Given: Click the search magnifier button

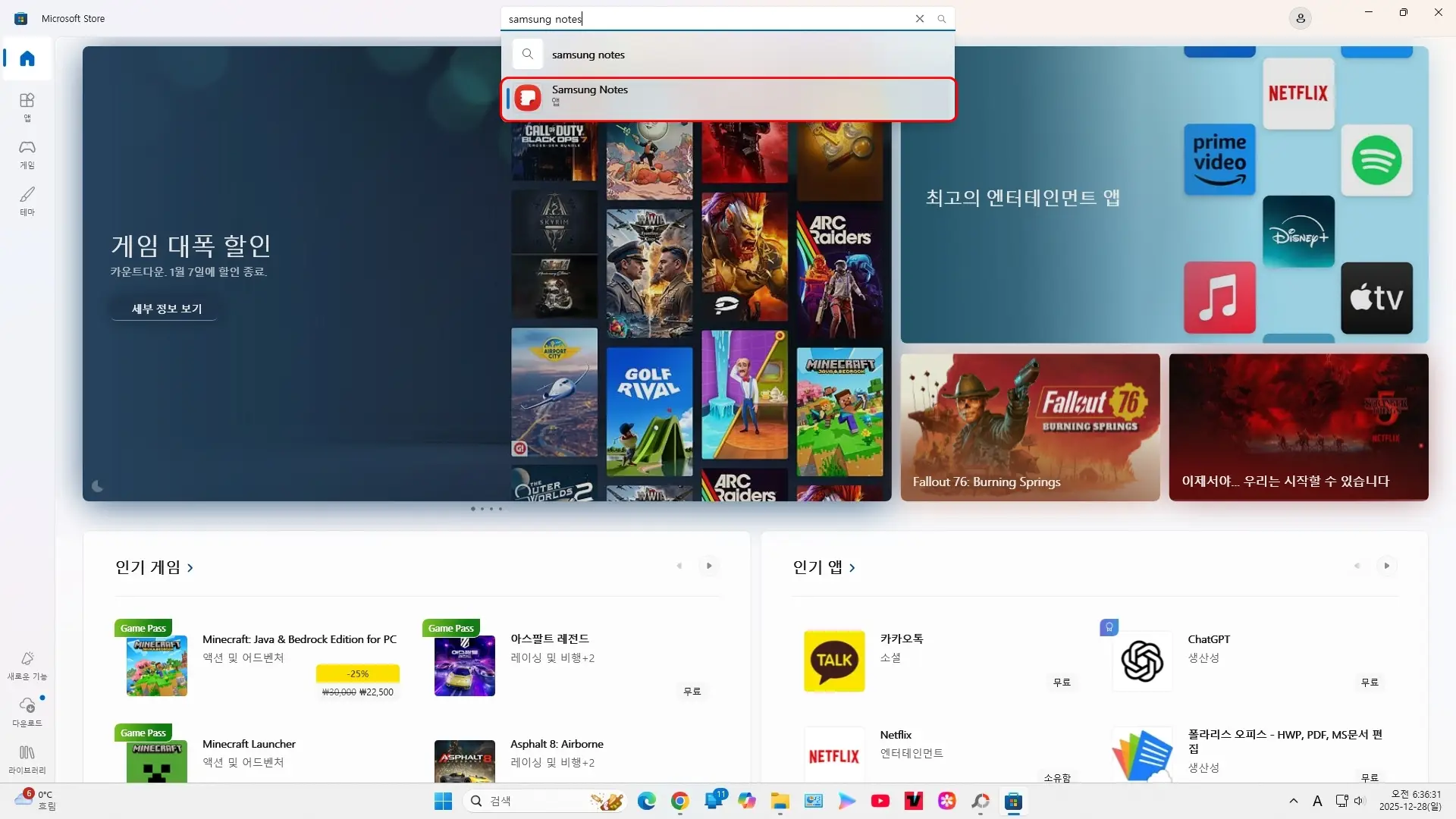Looking at the screenshot, I should click(941, 19).
